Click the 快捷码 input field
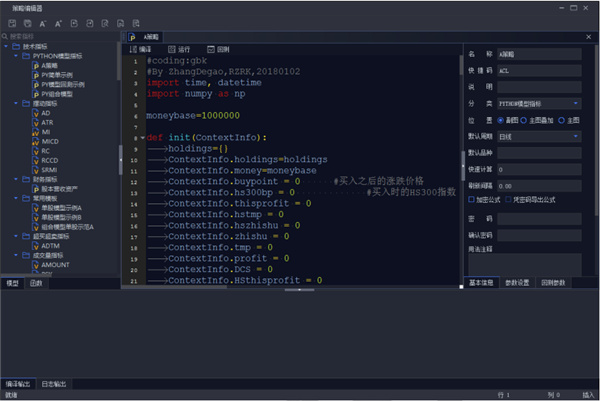 [539, 70]
